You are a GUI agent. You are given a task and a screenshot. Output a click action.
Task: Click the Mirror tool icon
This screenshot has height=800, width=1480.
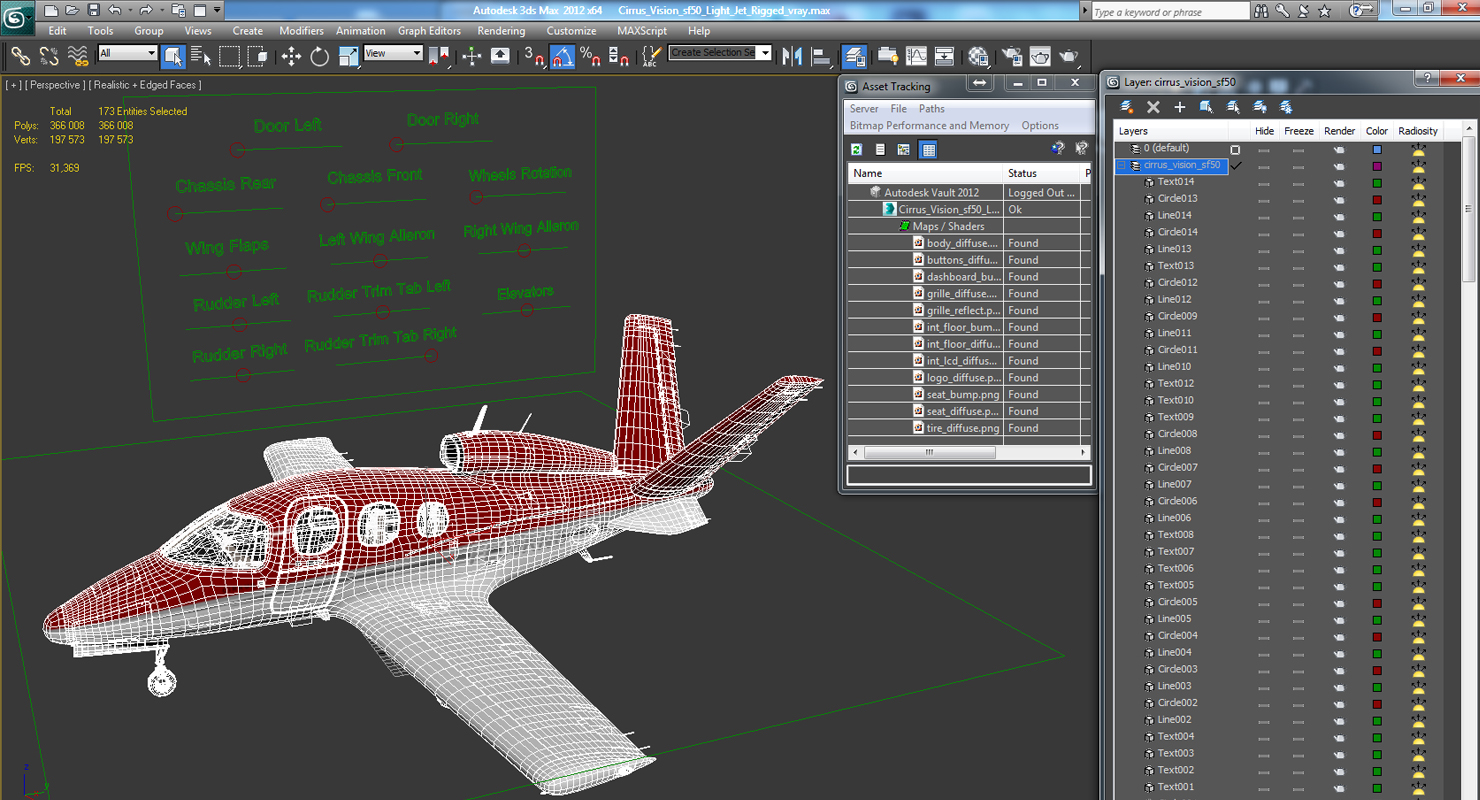(x=792, y=56)
